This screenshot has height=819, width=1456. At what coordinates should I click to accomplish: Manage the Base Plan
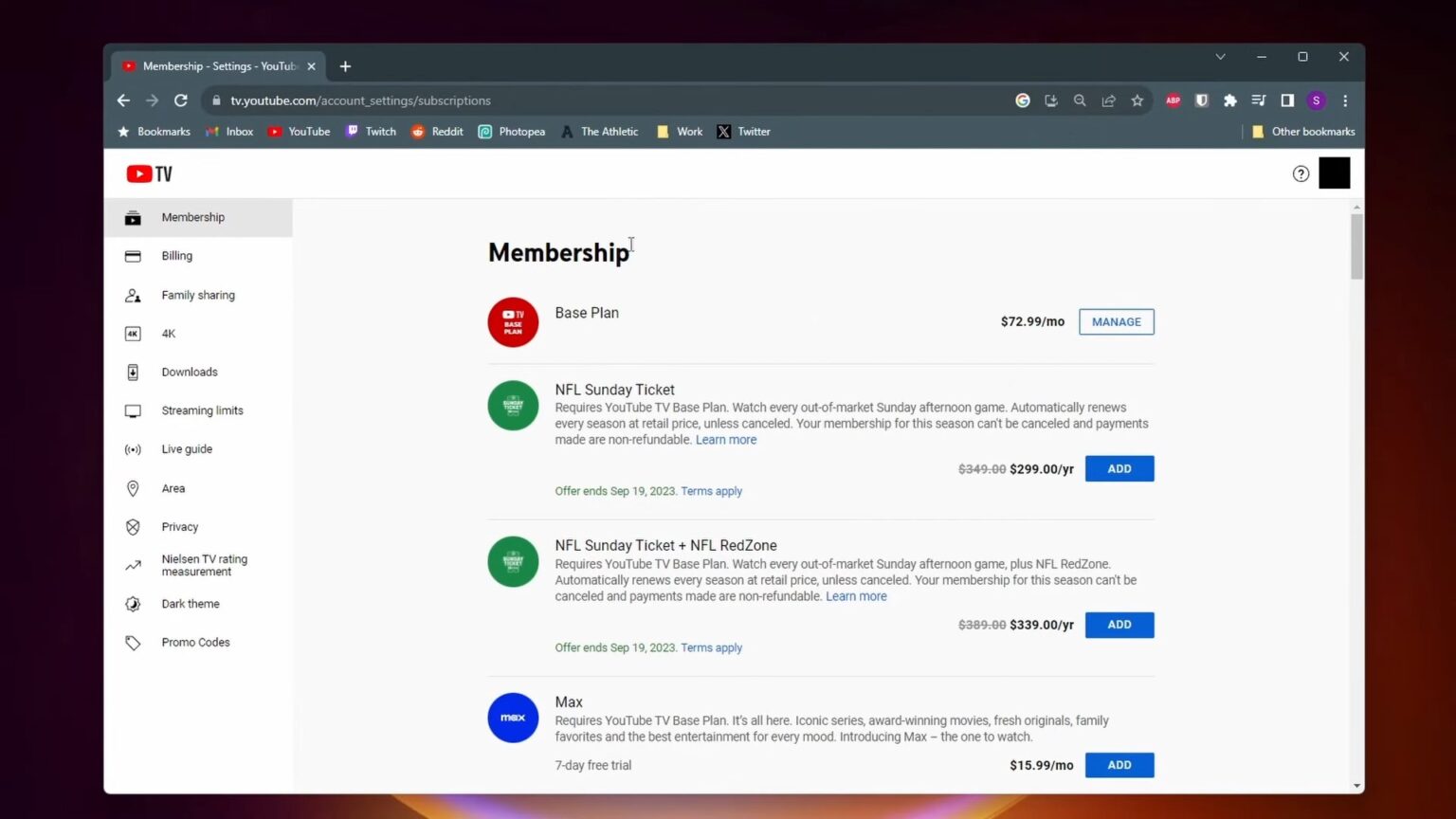(1116, 322)
